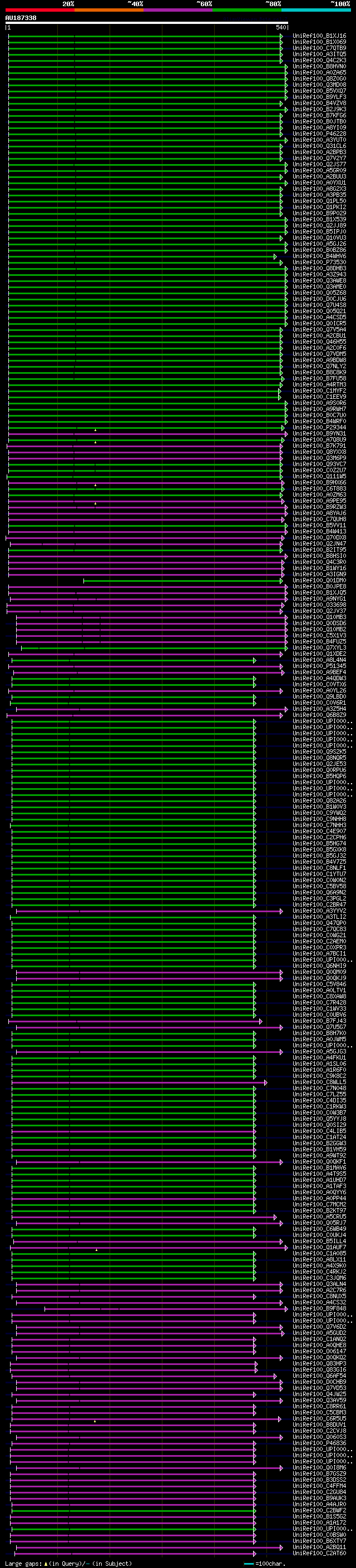
Task: Select the UniRef100_A8G2X3 label
Action: 319,189
